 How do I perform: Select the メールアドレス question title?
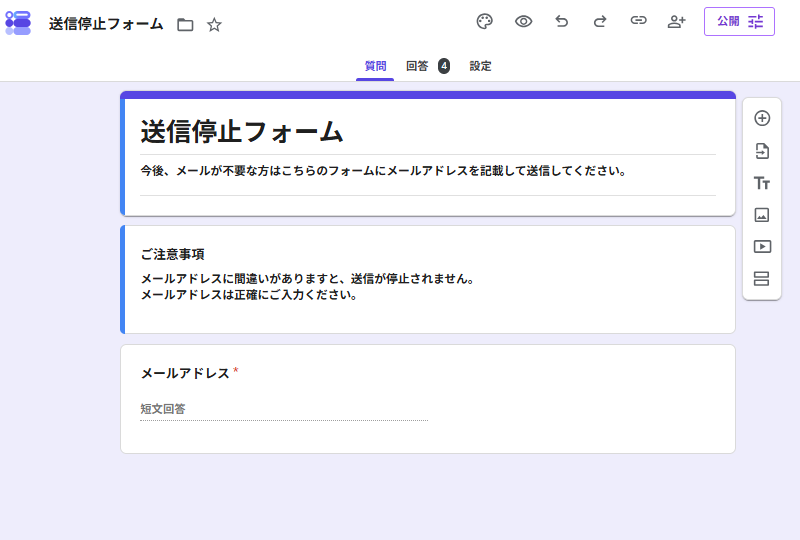pos(185,373)
